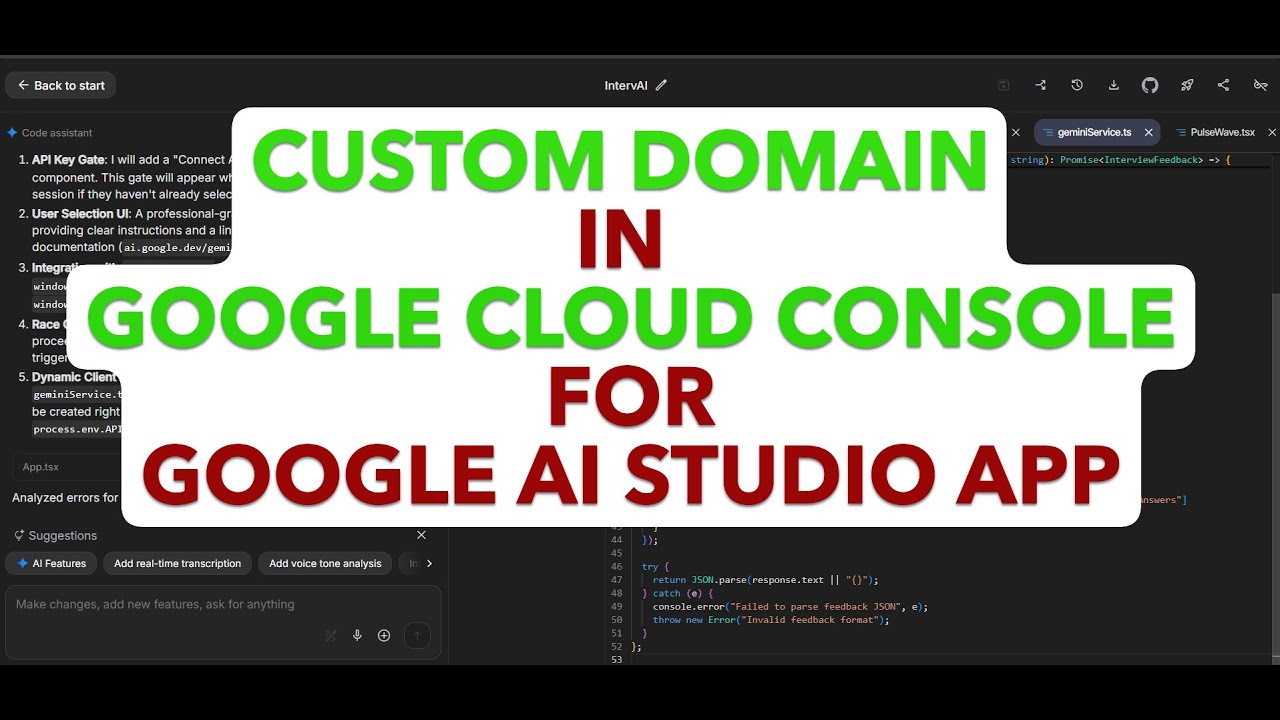Choose Add real-time transcription suggestion
This screenshot has width=1280, height=720.
(177, 563)
